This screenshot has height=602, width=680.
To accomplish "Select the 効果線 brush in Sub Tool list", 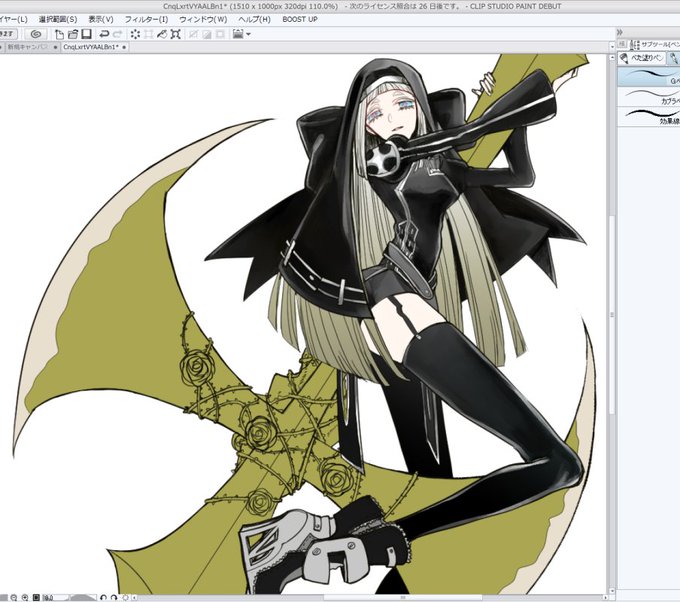I will [x=649, y=117].
